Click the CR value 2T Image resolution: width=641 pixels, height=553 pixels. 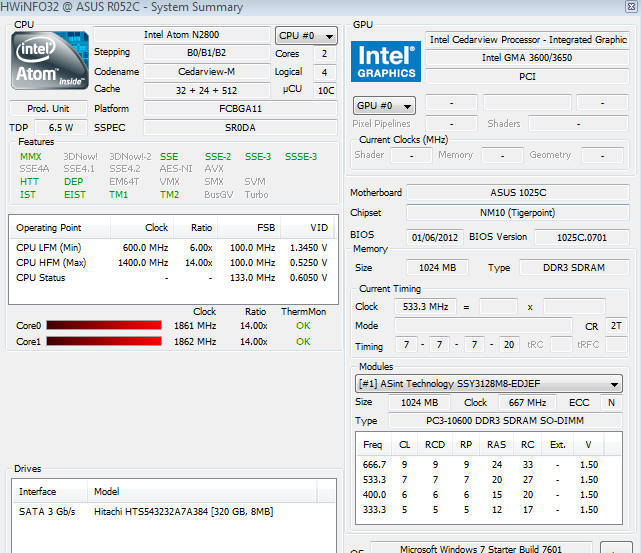[x=616, y=326]
